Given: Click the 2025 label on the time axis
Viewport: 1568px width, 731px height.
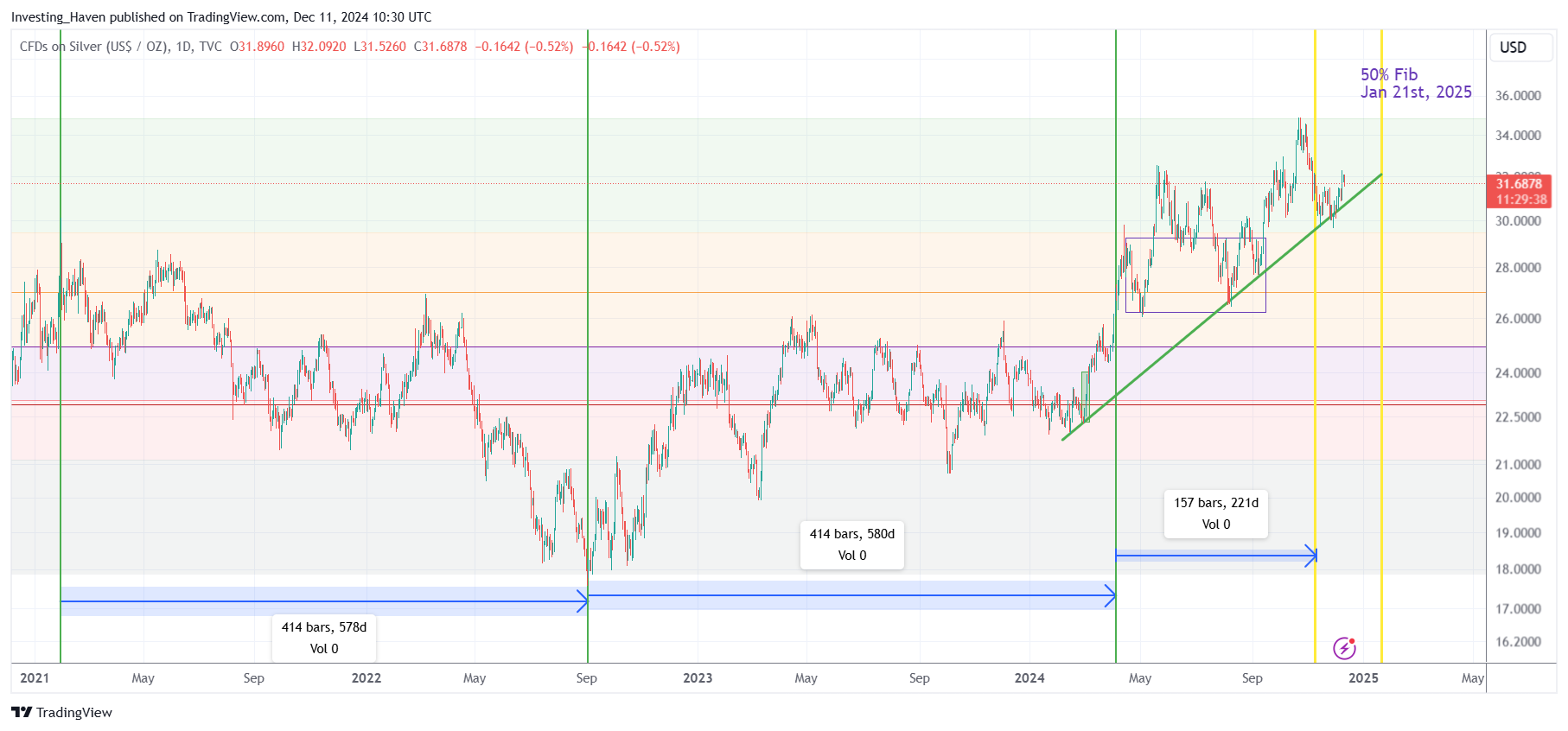Looking at the screenshot, I should pyautogui.click(x=1363, y=678).
